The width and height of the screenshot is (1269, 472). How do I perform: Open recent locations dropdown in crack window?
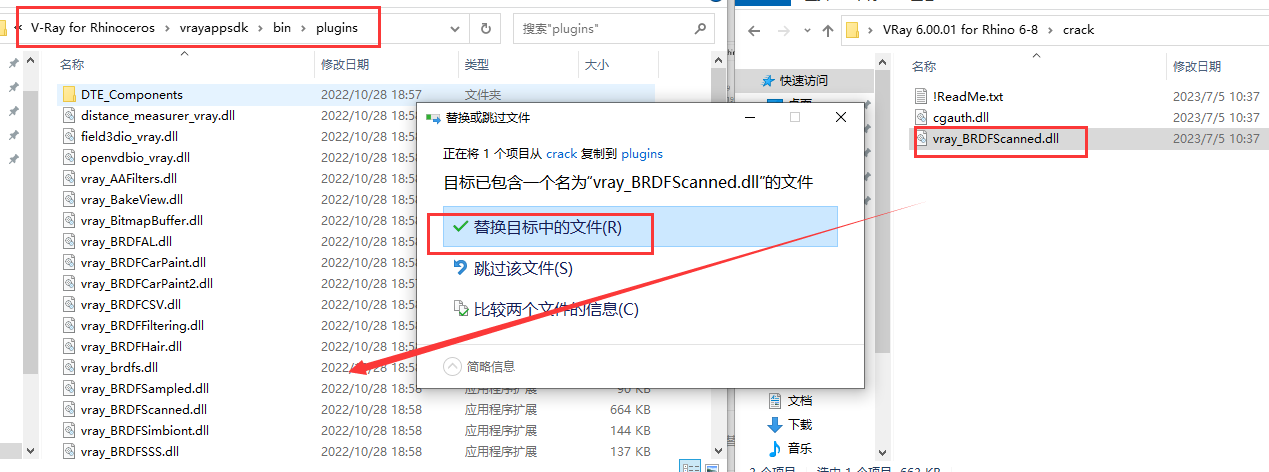point(806,30)
